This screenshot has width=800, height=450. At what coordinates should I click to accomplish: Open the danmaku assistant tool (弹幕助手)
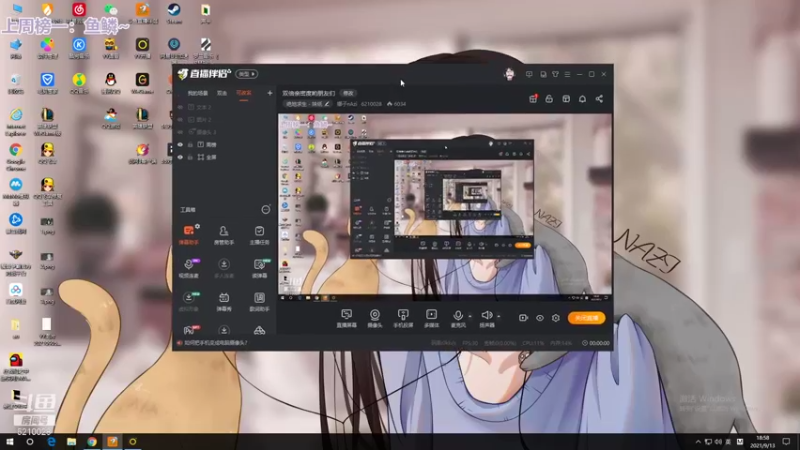tap(189, 235)
